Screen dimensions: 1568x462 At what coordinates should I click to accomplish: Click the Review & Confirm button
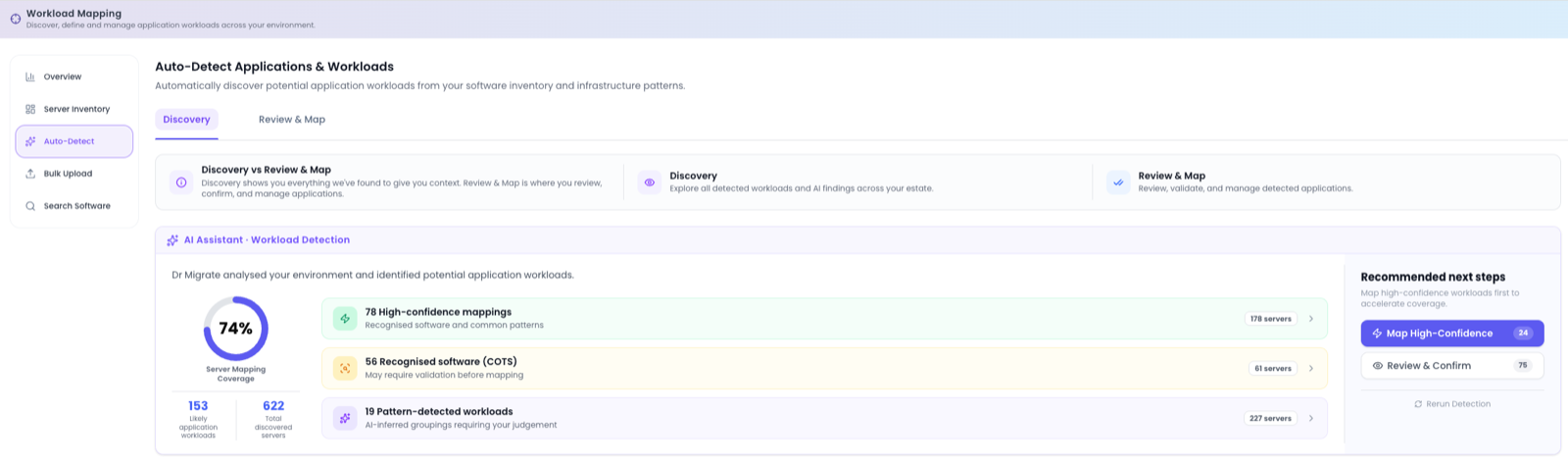[x=1452, y=366]
